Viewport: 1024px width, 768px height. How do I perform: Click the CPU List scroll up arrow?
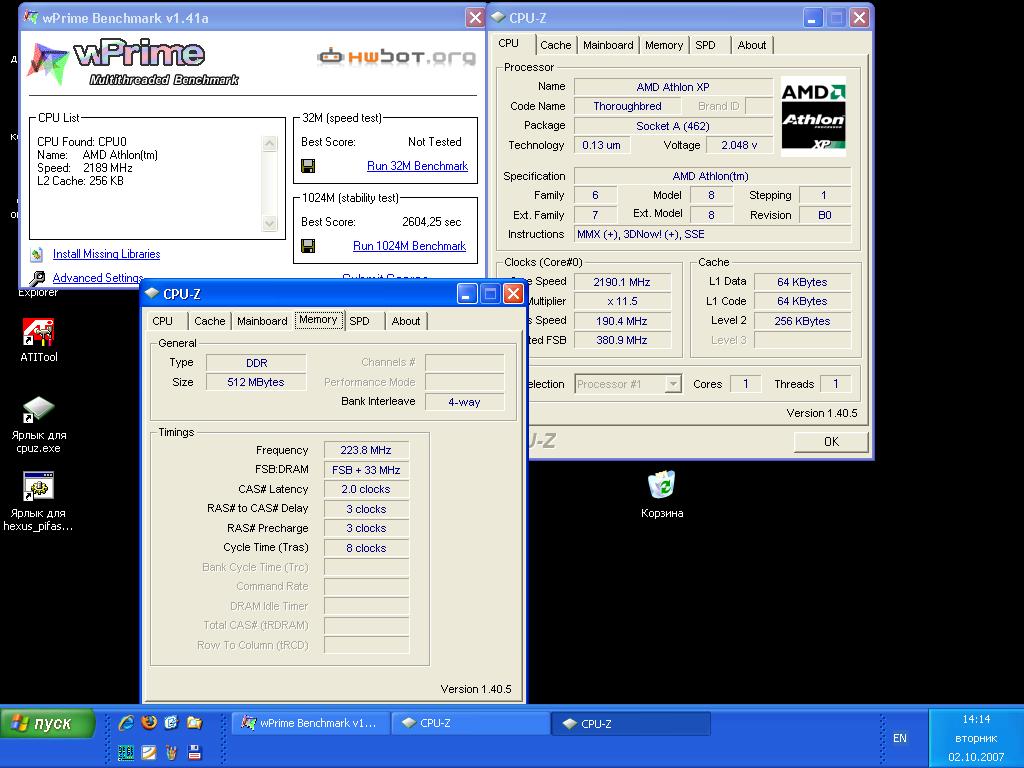pyautogui.click(x=270, y=143)
